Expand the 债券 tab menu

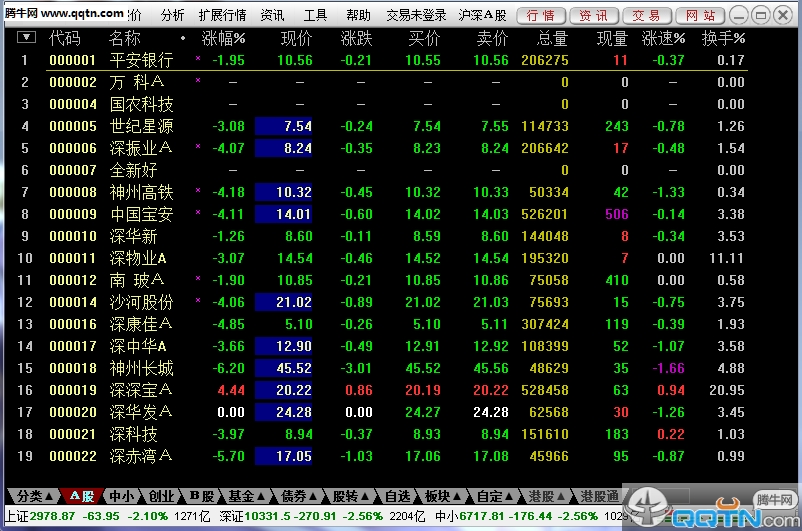299,496
